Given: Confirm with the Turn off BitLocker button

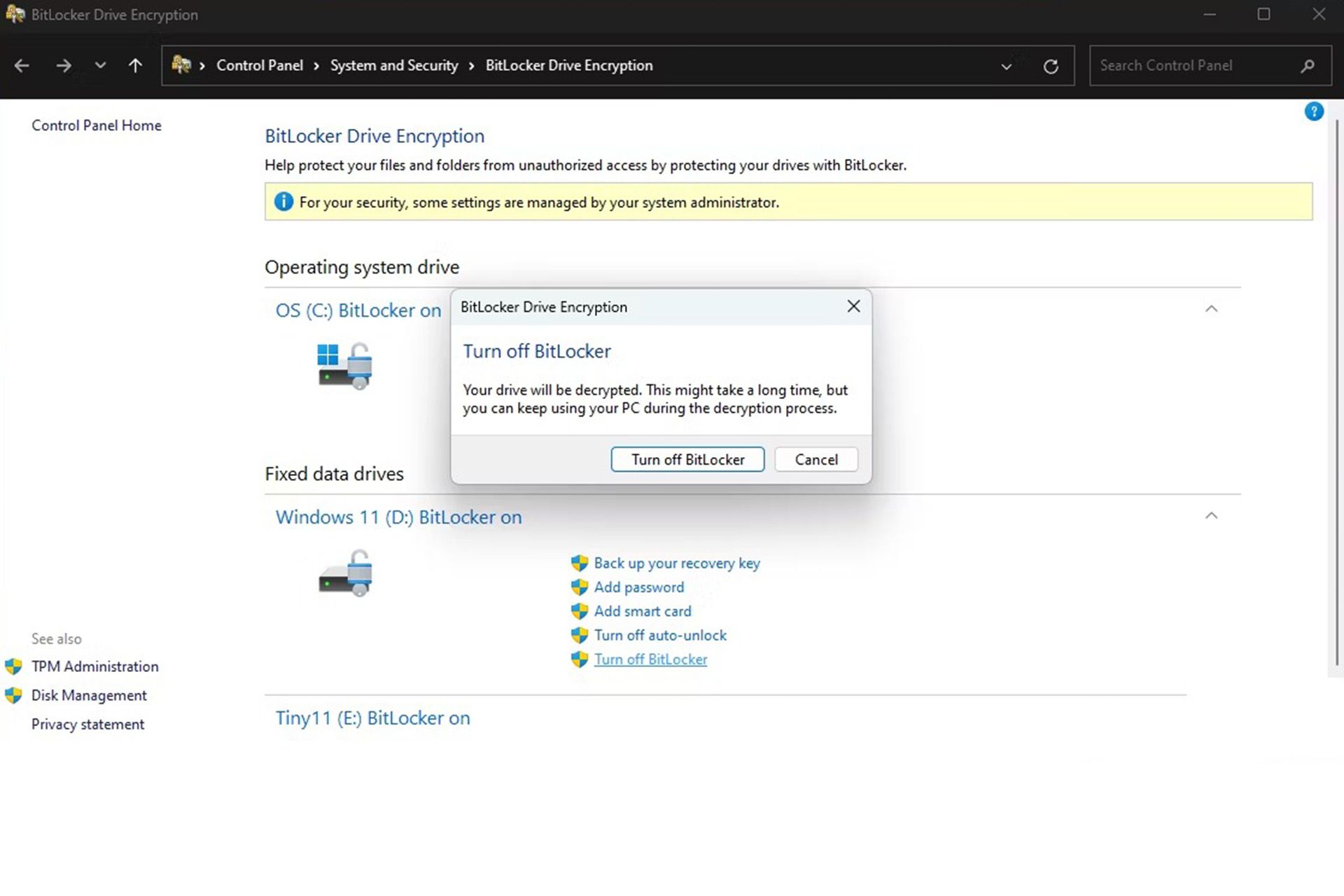Looking at the screenshot, I should tap(687, 459).
